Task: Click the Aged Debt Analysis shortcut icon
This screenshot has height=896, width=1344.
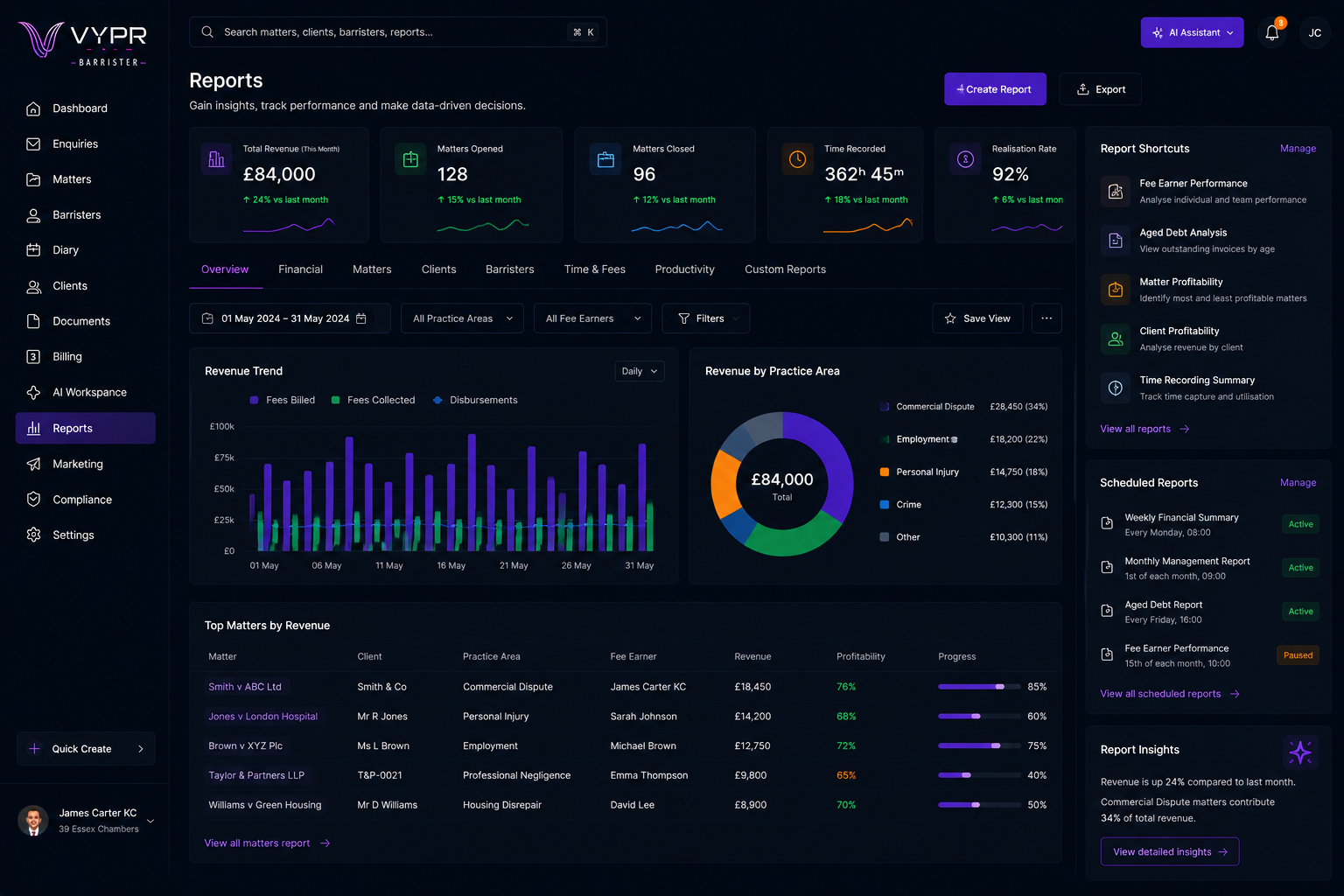Action: pos(1116,240)
